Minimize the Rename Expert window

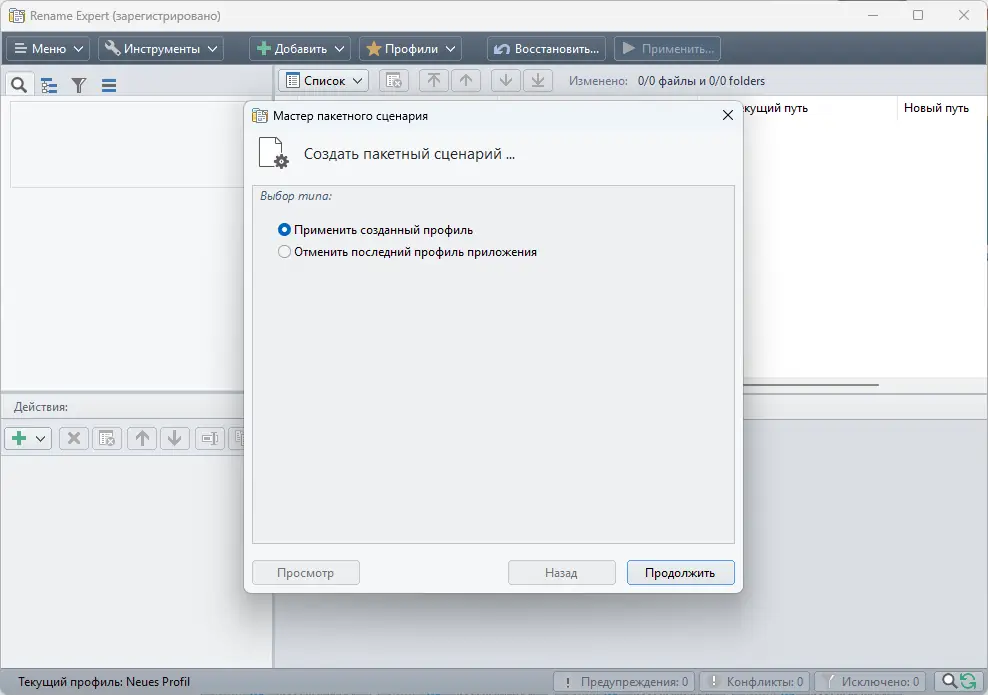pyautogui.click(x=873, y=15)
